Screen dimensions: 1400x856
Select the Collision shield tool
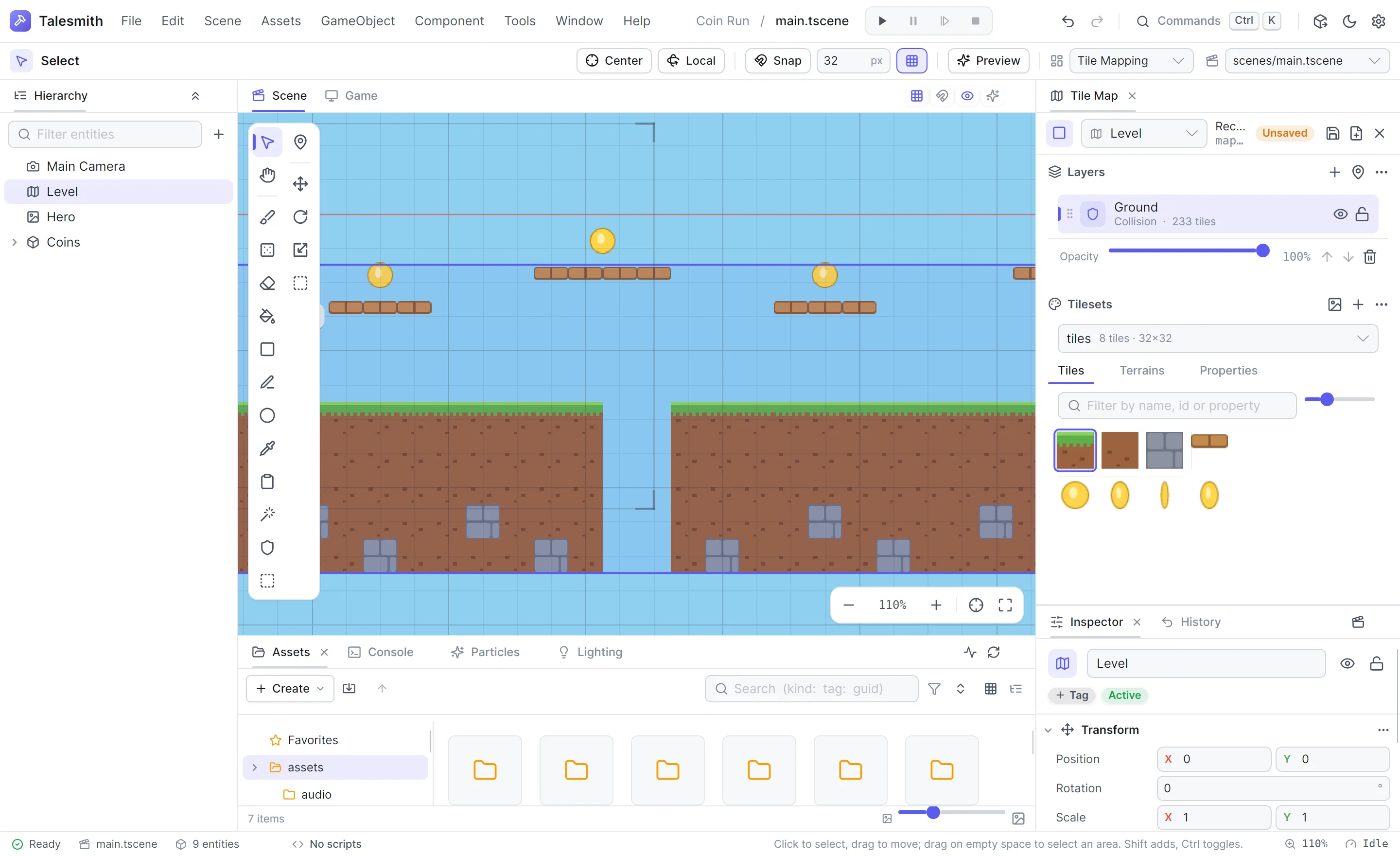(x=267, y=547)
